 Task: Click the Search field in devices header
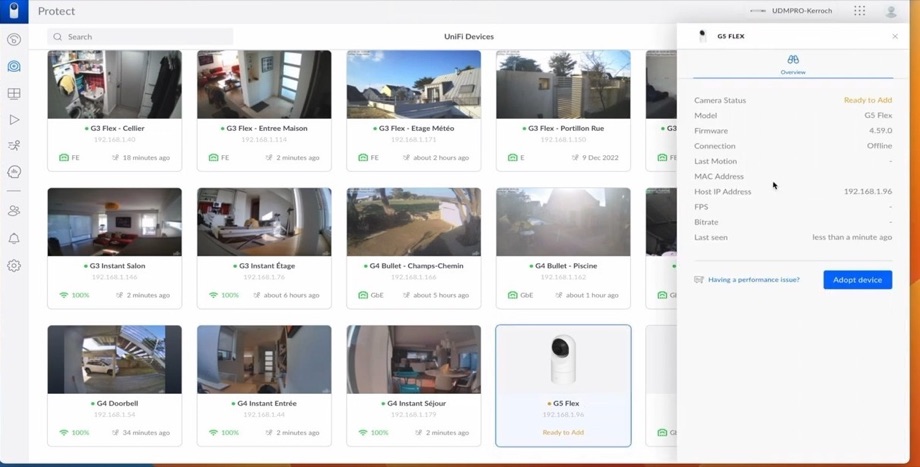[x=140, y=36]
